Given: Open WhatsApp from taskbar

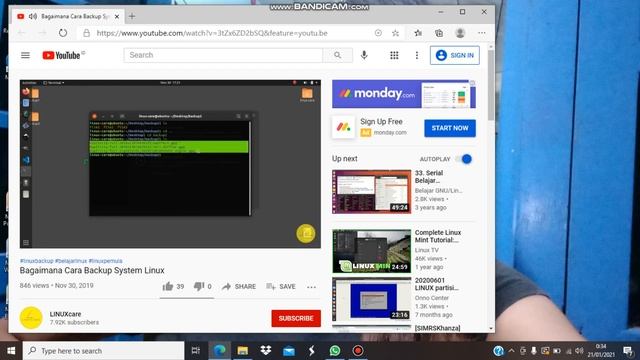Looking at the screenshot, I should 335,351.
